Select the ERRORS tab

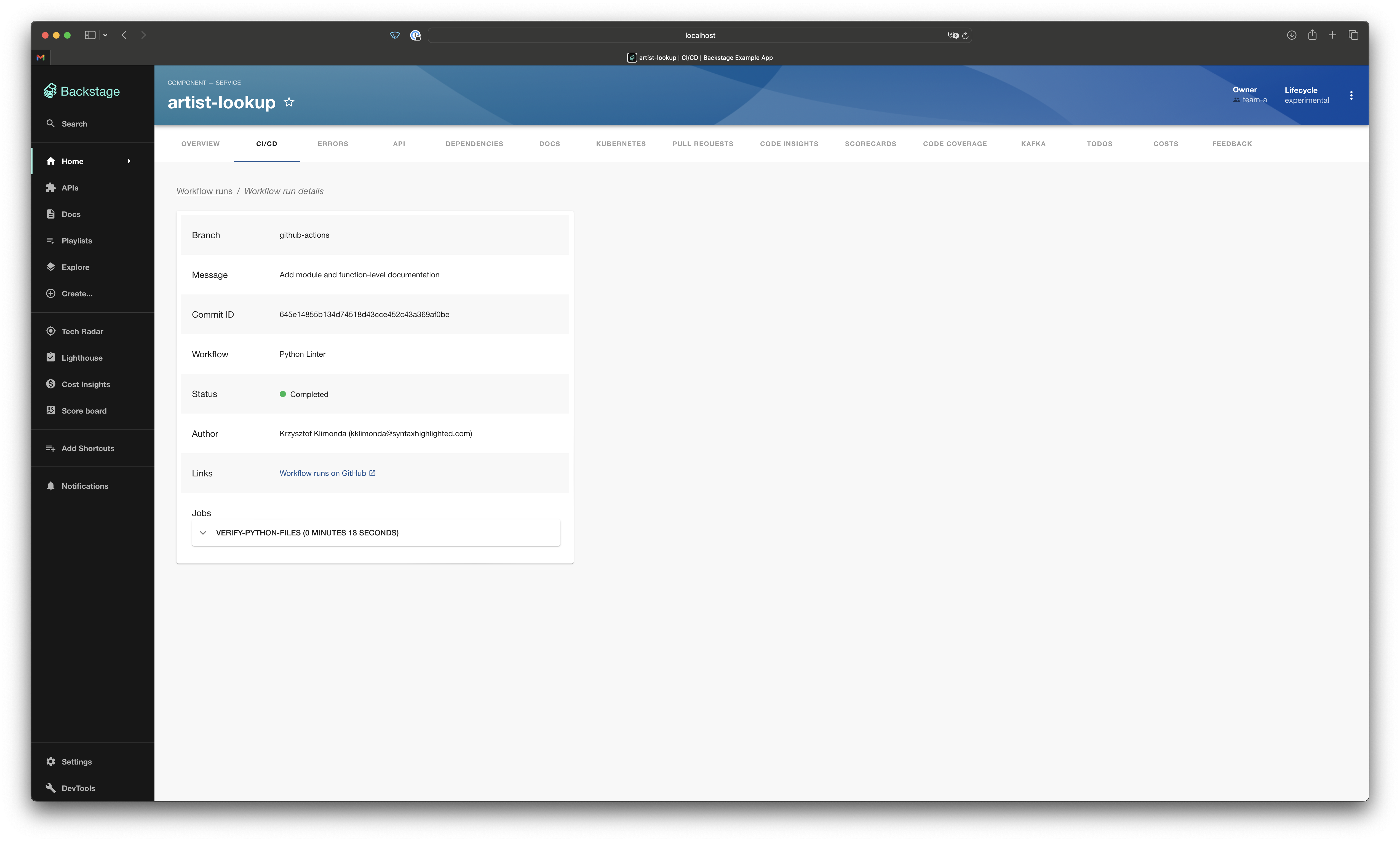coord(332,143)
